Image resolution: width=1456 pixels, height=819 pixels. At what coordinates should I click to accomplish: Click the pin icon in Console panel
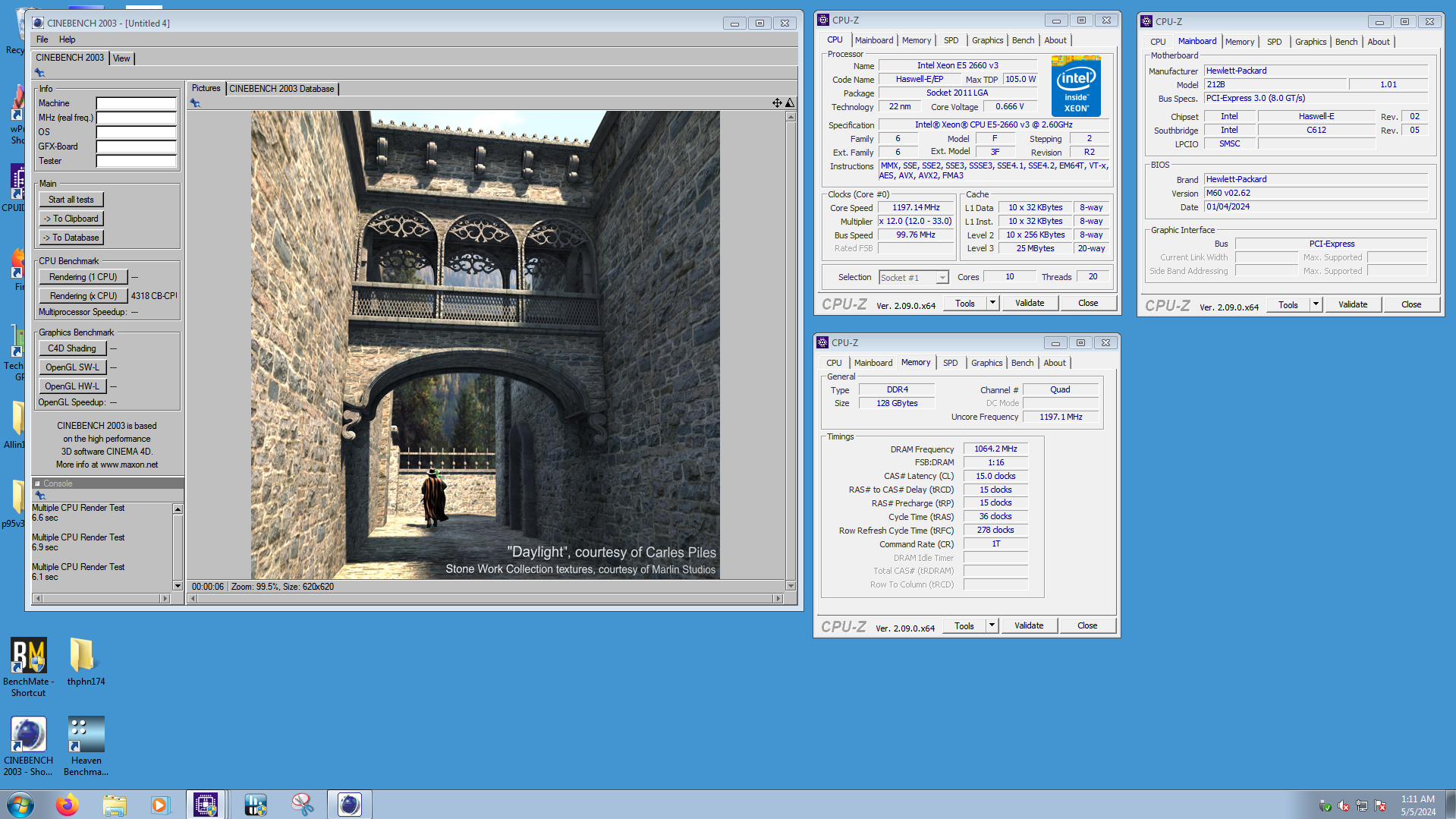tap(40, 496)
